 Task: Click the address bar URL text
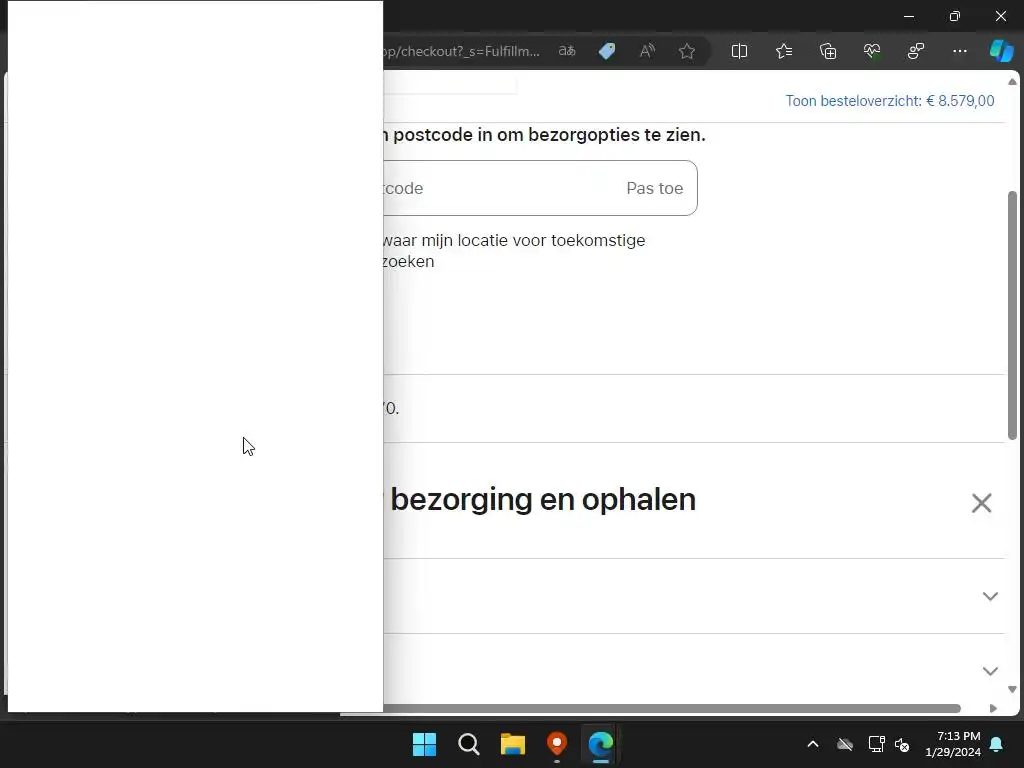coord(462,51)
